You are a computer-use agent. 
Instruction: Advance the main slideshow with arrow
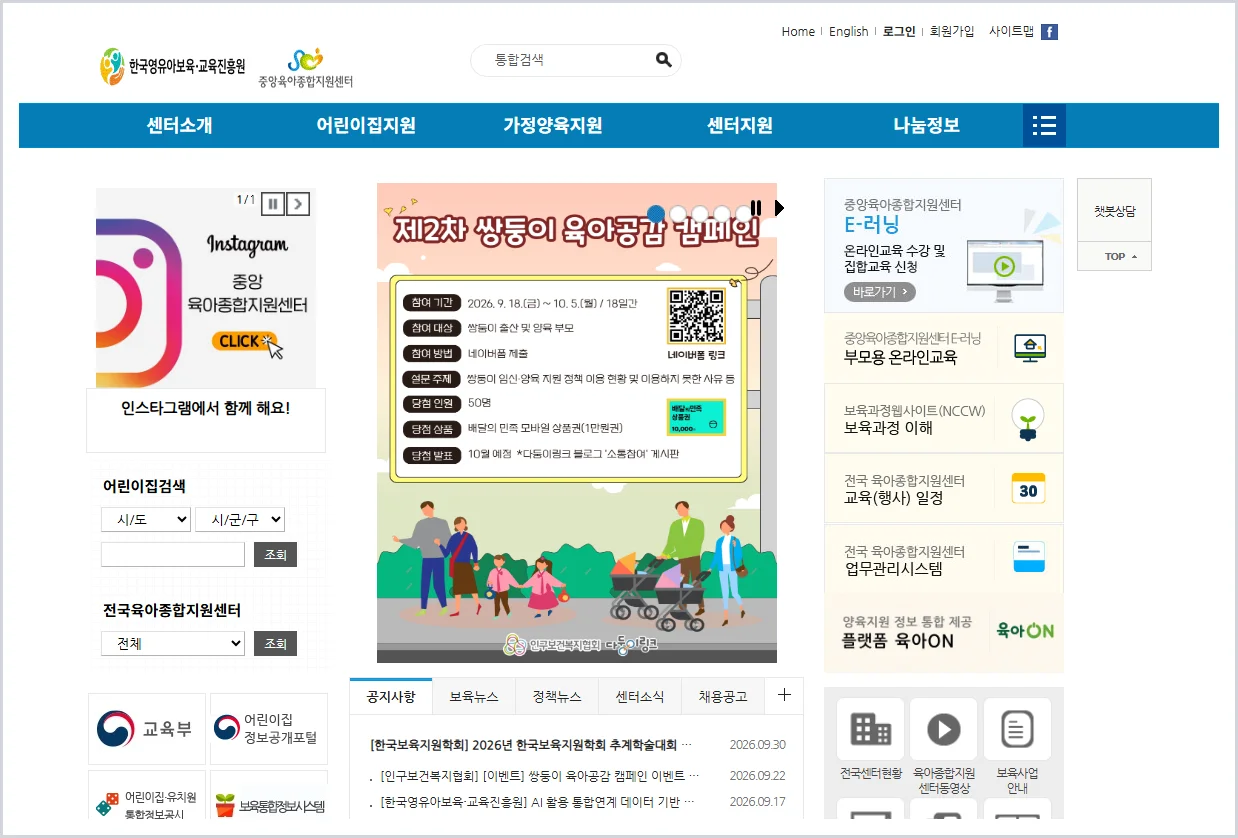click(780, 208)
